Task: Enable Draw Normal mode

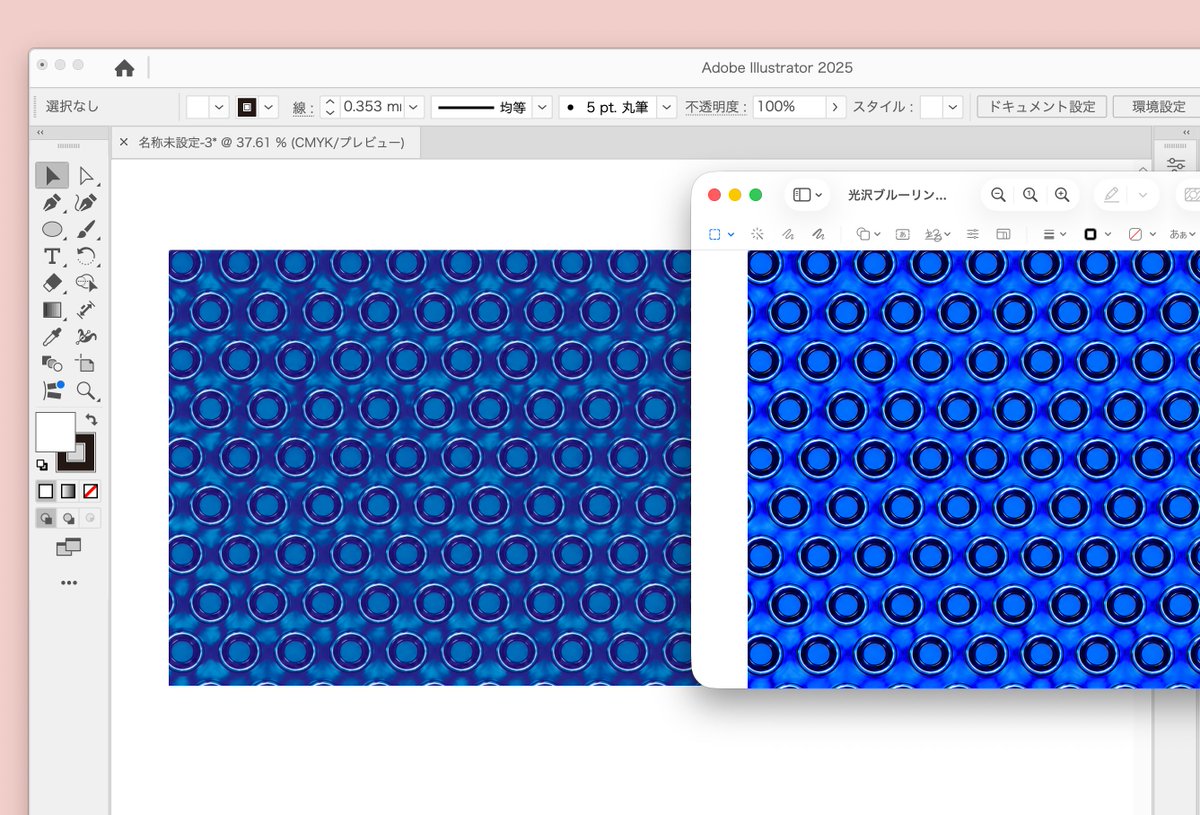Action: click(46, 518)
